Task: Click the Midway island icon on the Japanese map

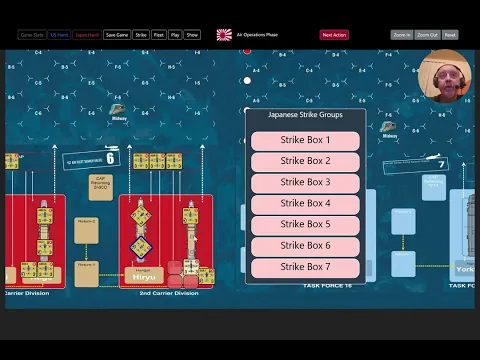Action: click(118, 110)
